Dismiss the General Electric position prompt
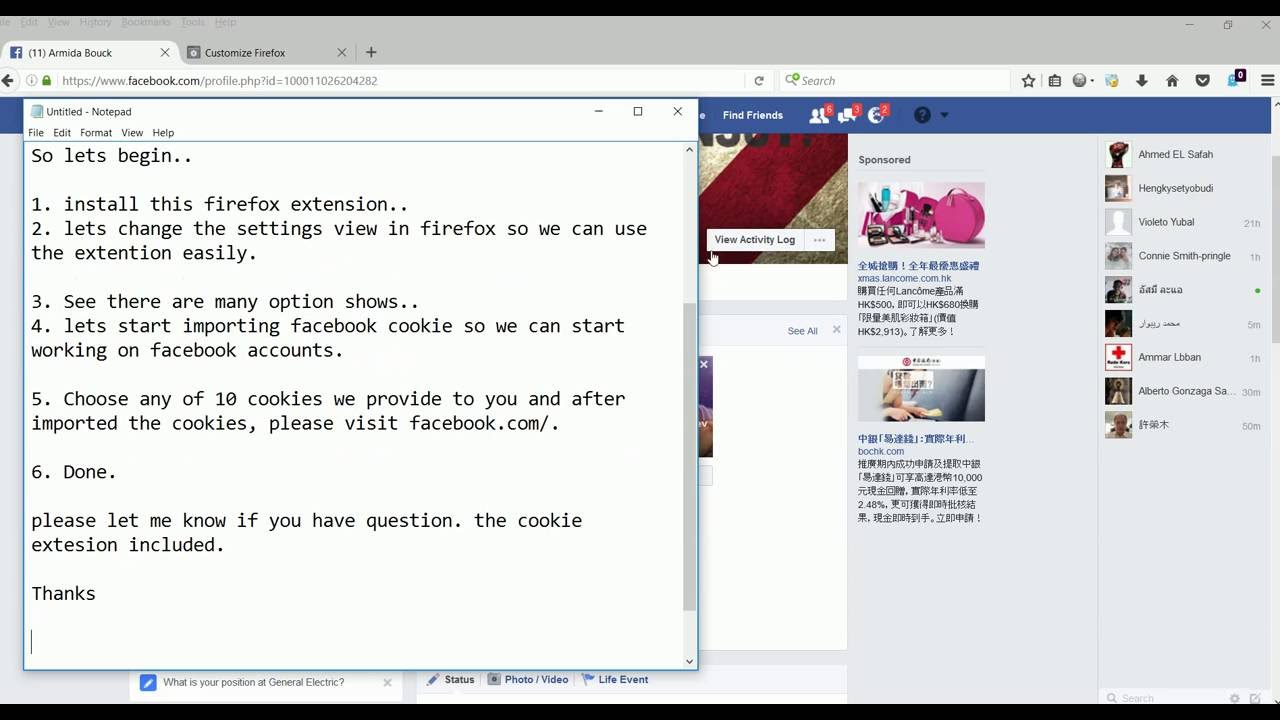Viewport: 1280px width, 720px height. [x=387, y=683]
